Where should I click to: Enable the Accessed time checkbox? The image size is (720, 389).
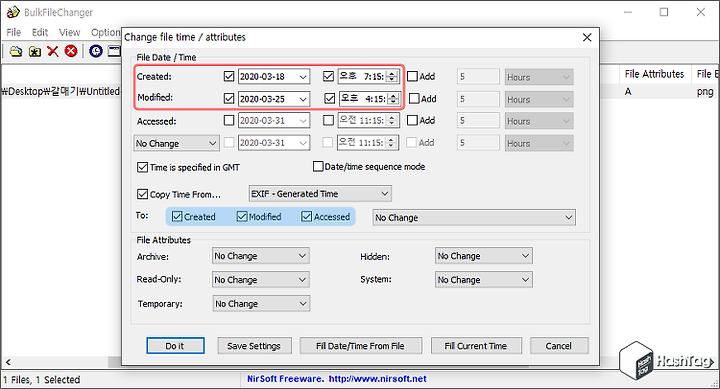(x=328, y=120)
